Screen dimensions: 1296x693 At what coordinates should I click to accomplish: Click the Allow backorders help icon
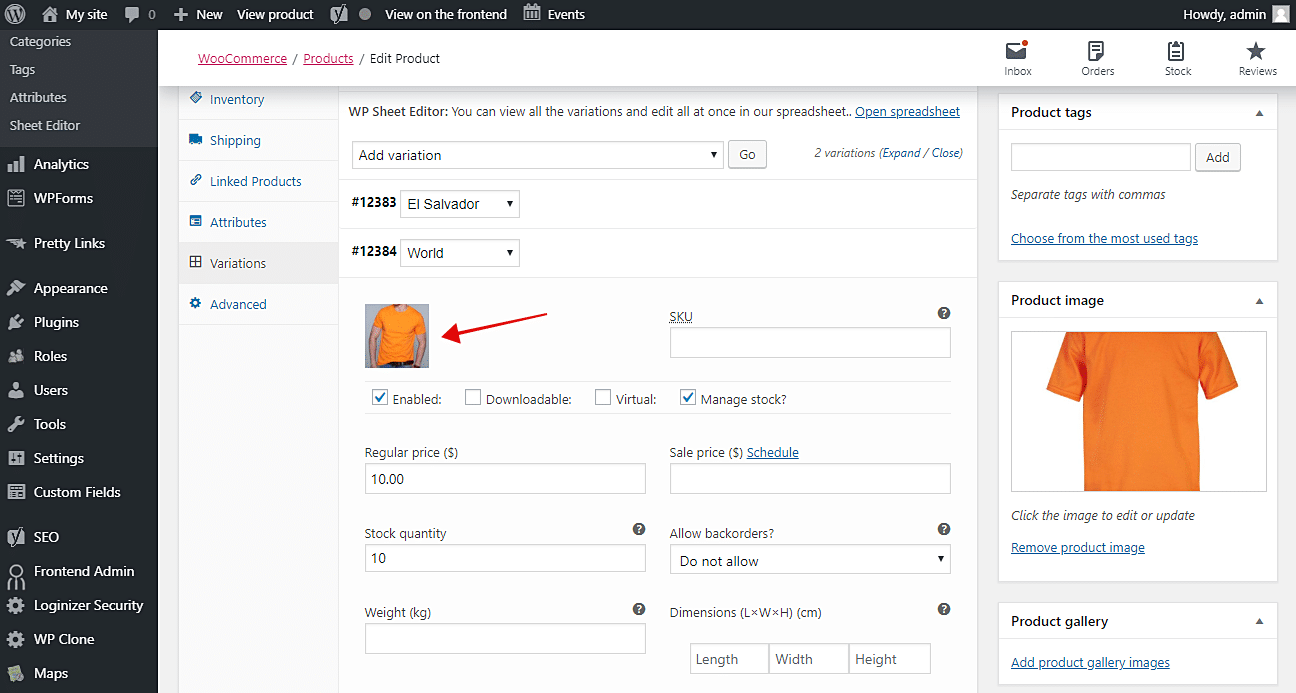click(944, 529)
